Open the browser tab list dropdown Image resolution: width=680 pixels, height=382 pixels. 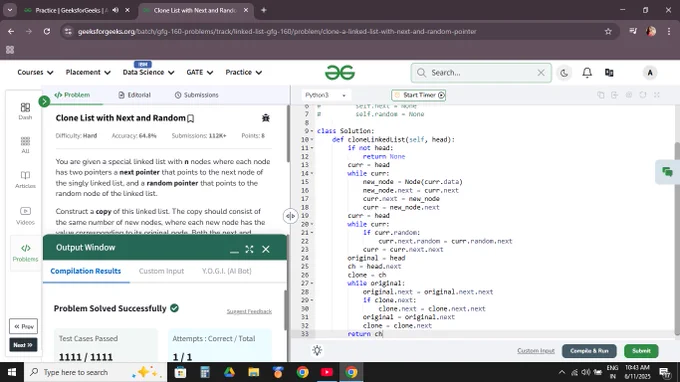(x=10, y=10)
